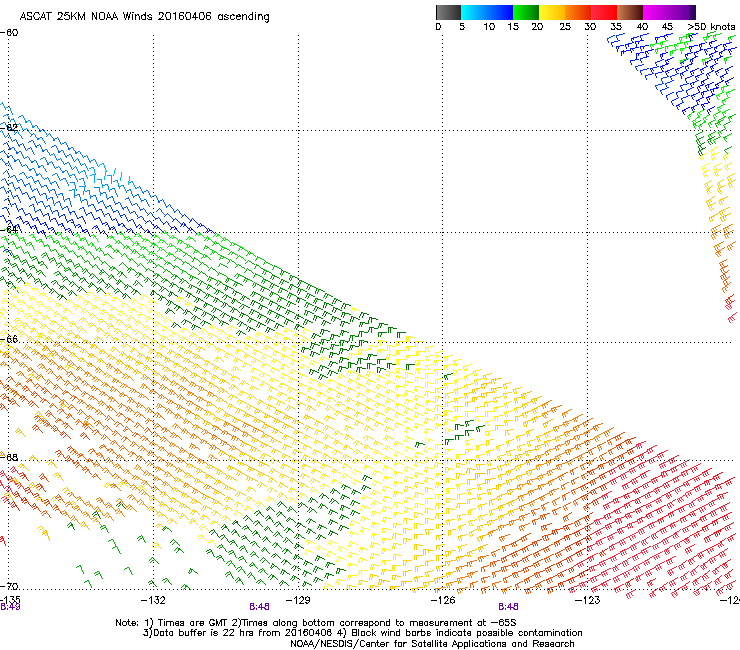Click the '-62' latitude label
The image size is (740, 650).
point(9,127)
